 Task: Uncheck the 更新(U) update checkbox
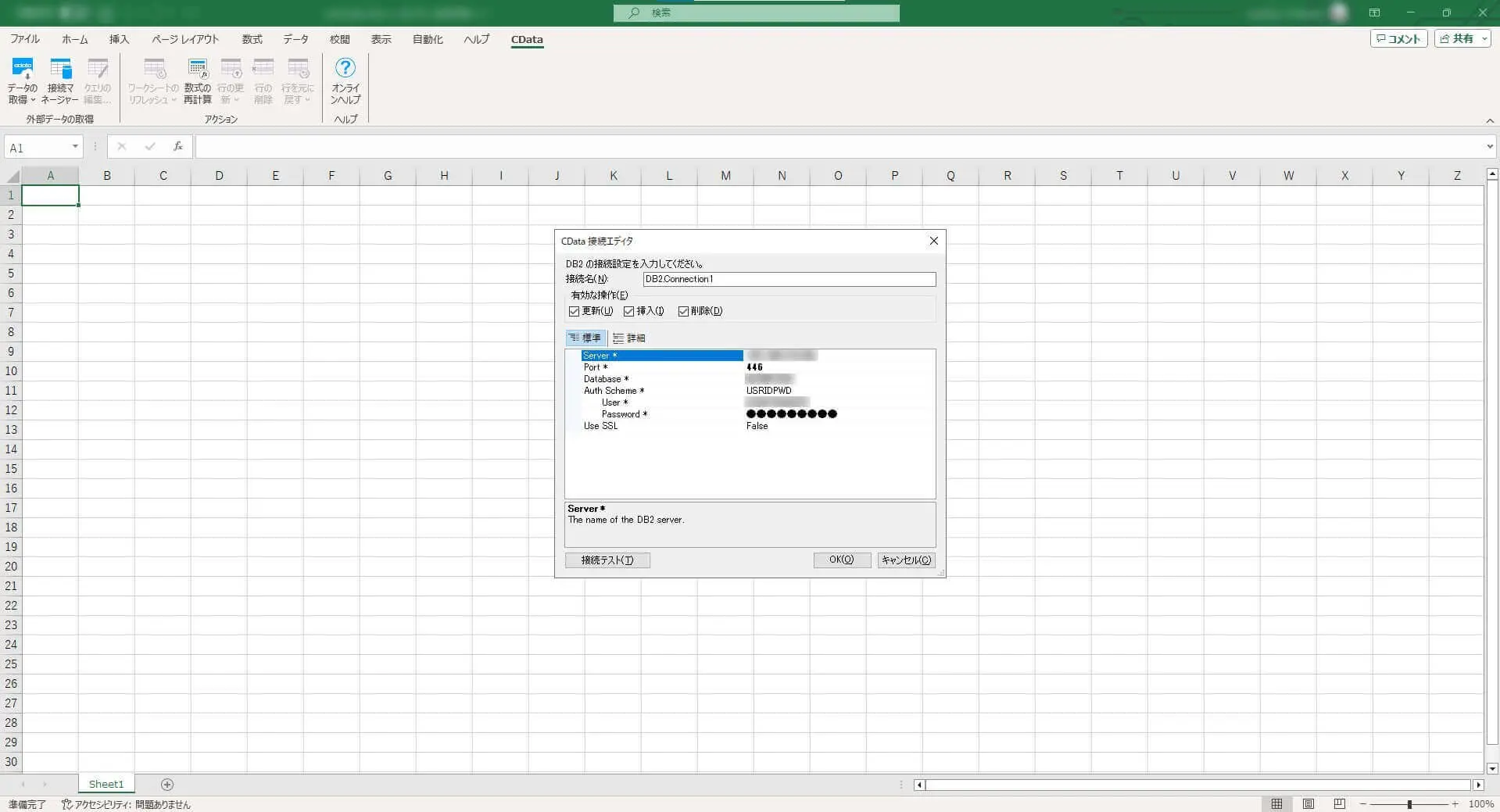click(x=575, y=311)
